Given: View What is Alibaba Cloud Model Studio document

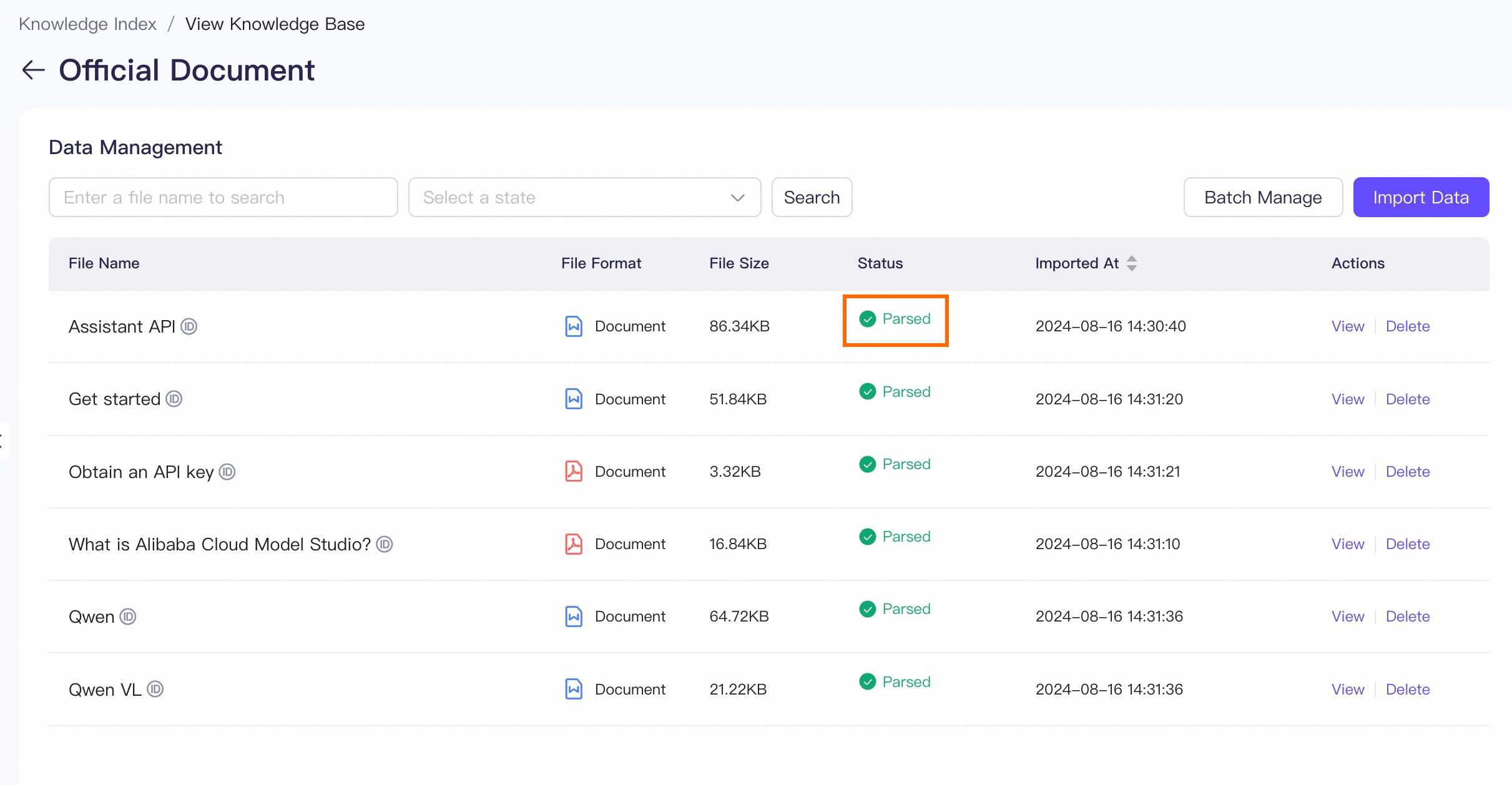Looking at the screenshot, I should click(x=1348, y=544).
